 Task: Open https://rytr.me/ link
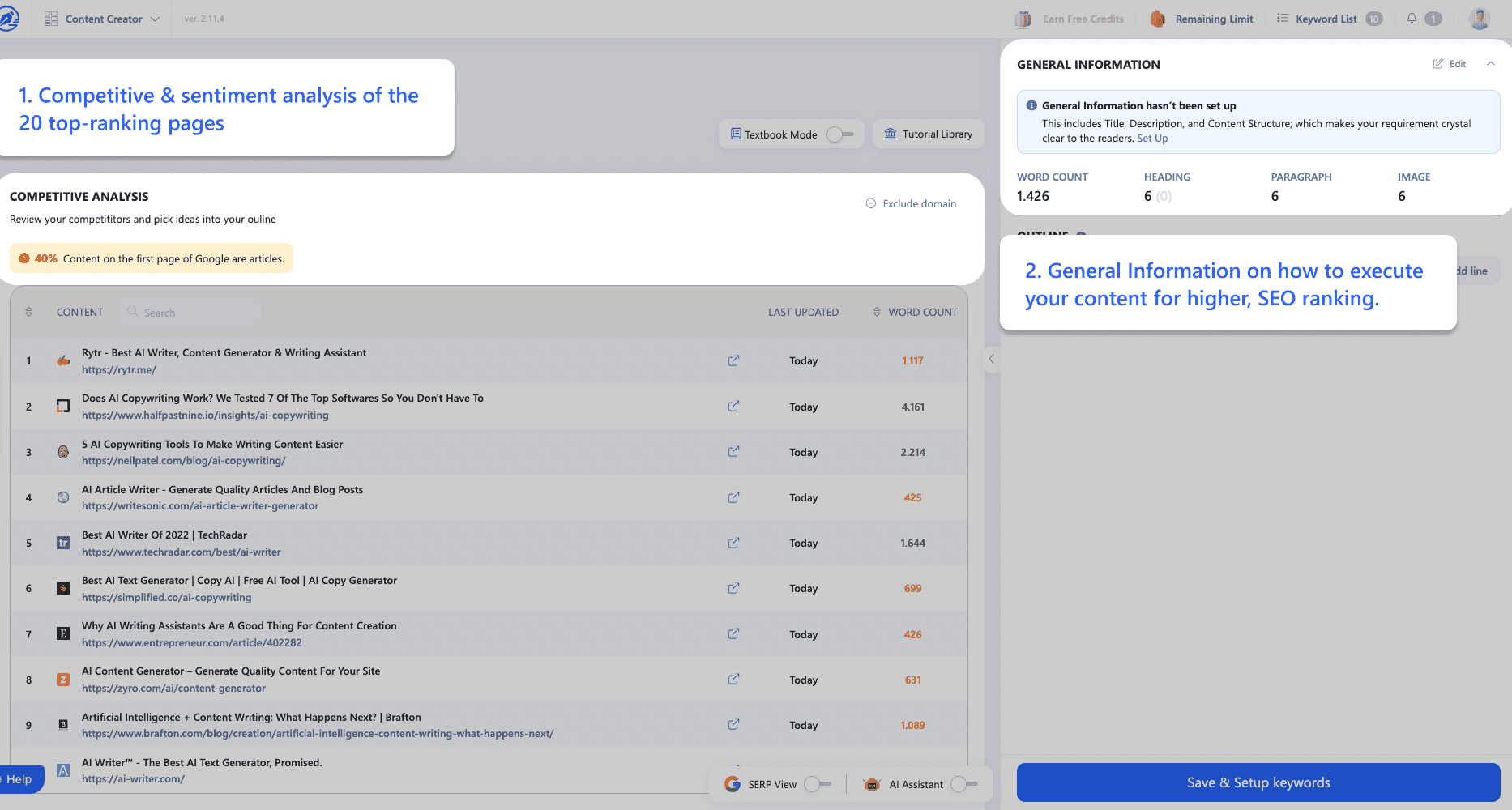coord(119,370)
